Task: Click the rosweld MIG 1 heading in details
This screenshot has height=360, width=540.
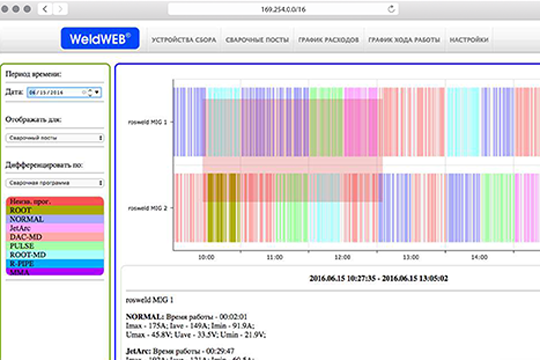Action: [x=149, y=300]
